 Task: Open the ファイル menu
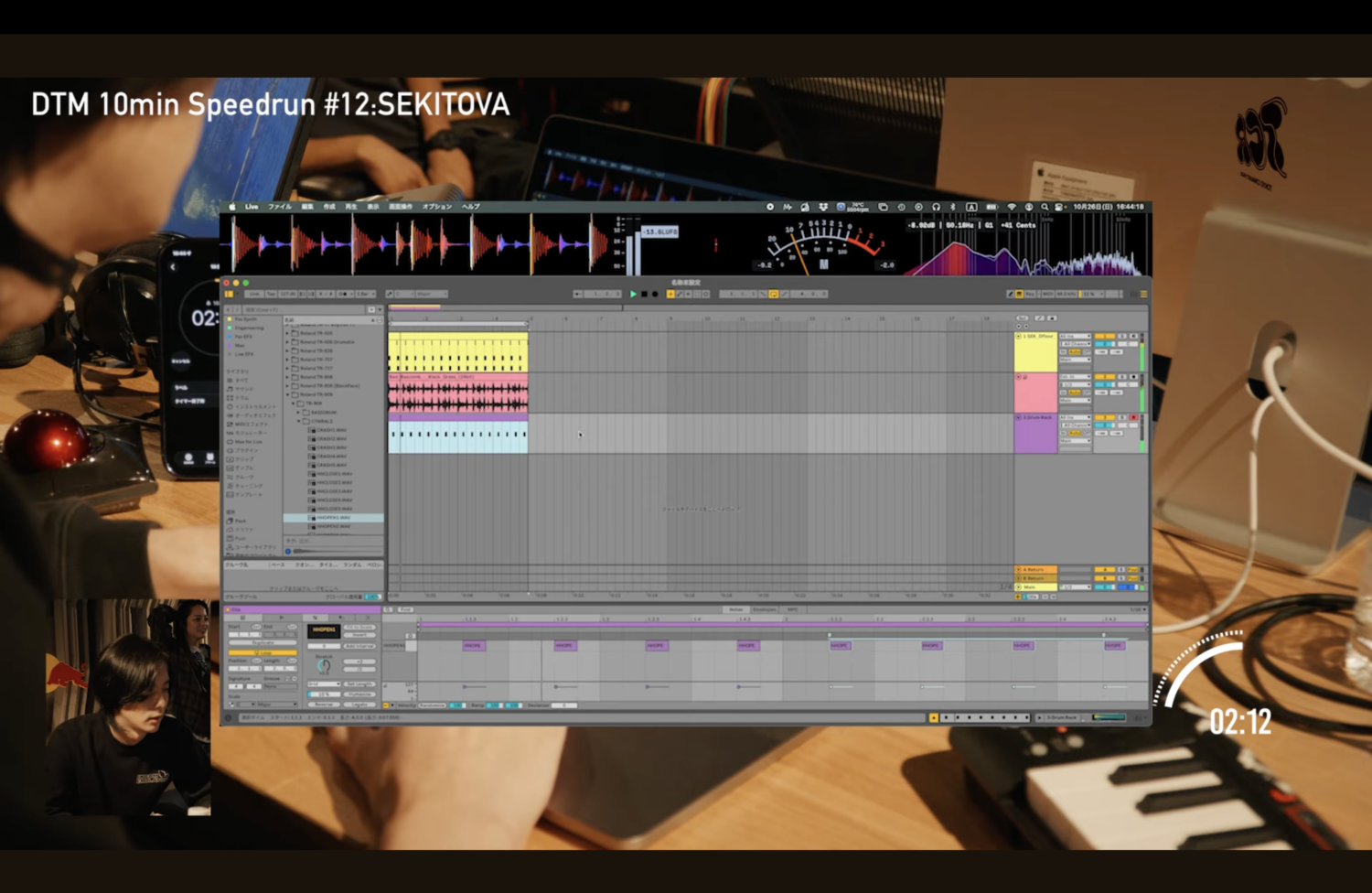280,208
